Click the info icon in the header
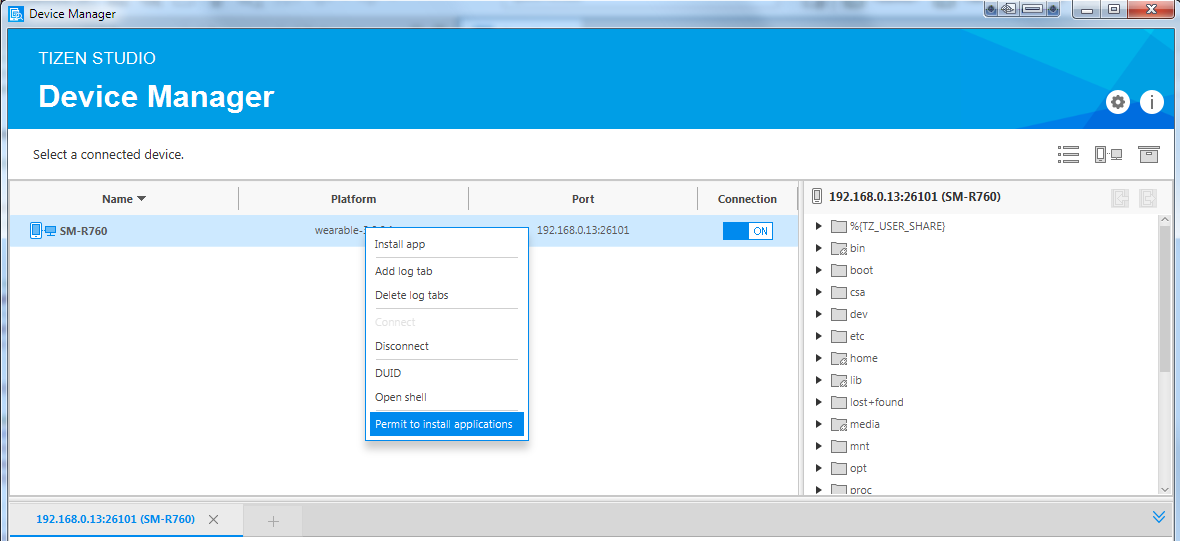This screenshot has height=541, width=1180. [1152, 102]
